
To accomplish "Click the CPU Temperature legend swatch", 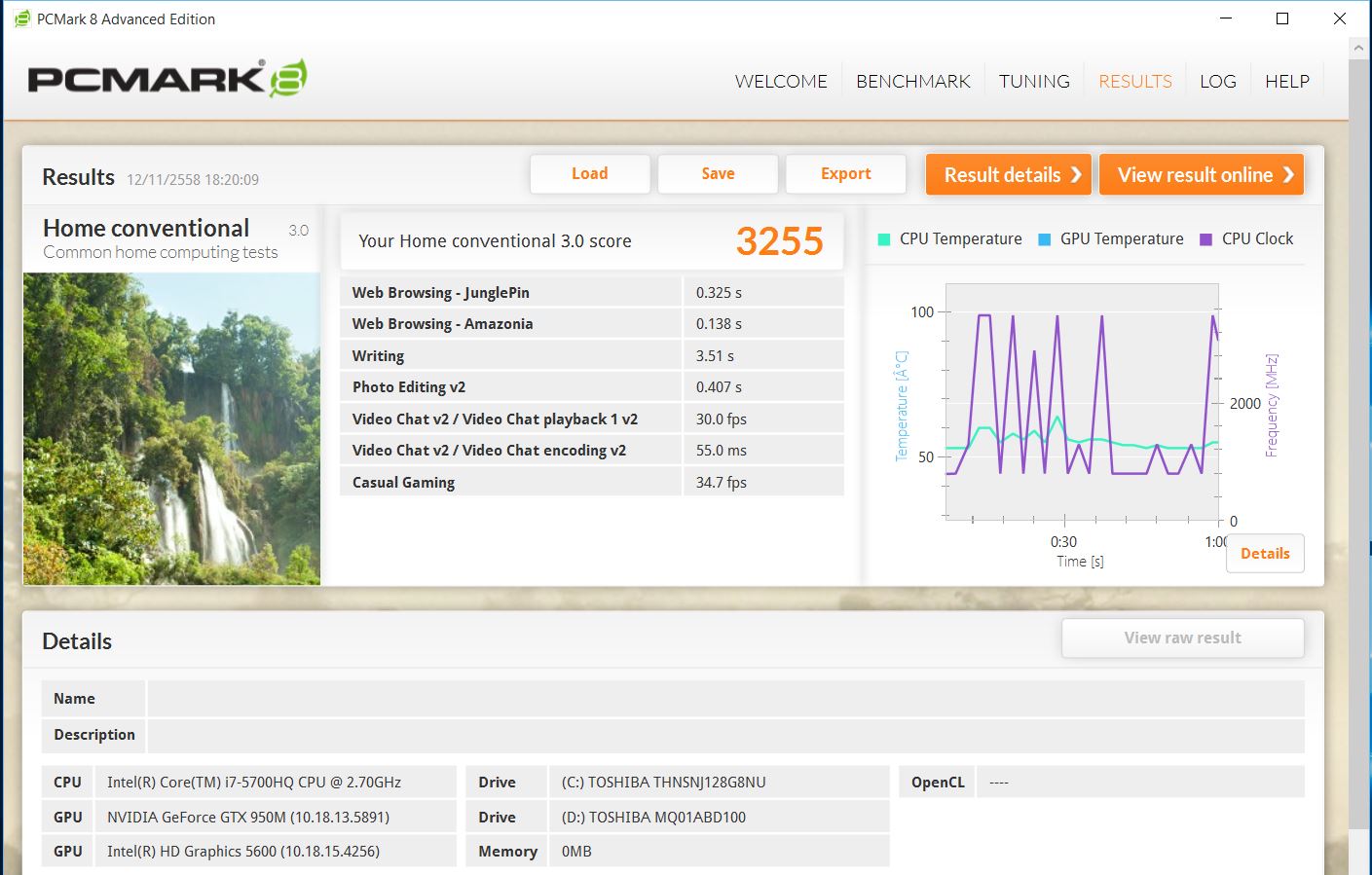I will point(884,239).
